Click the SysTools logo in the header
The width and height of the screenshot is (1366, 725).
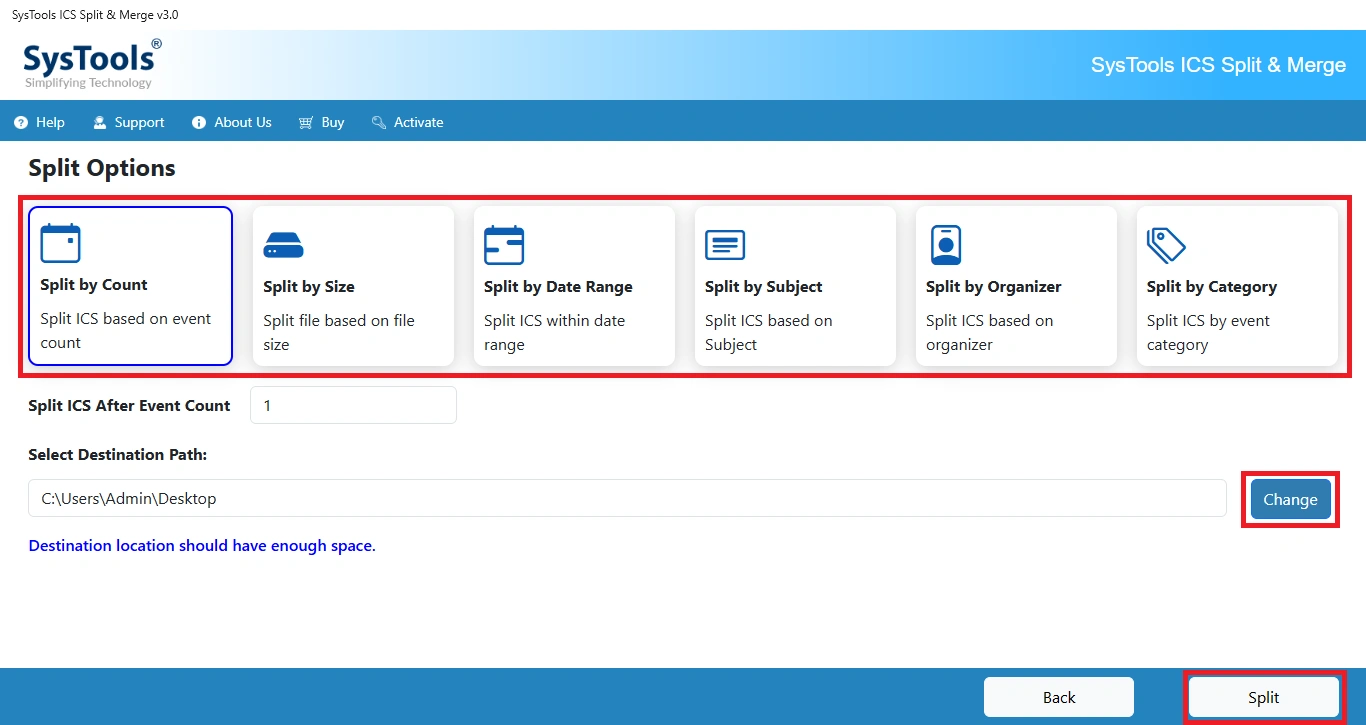tap(92, 64)
